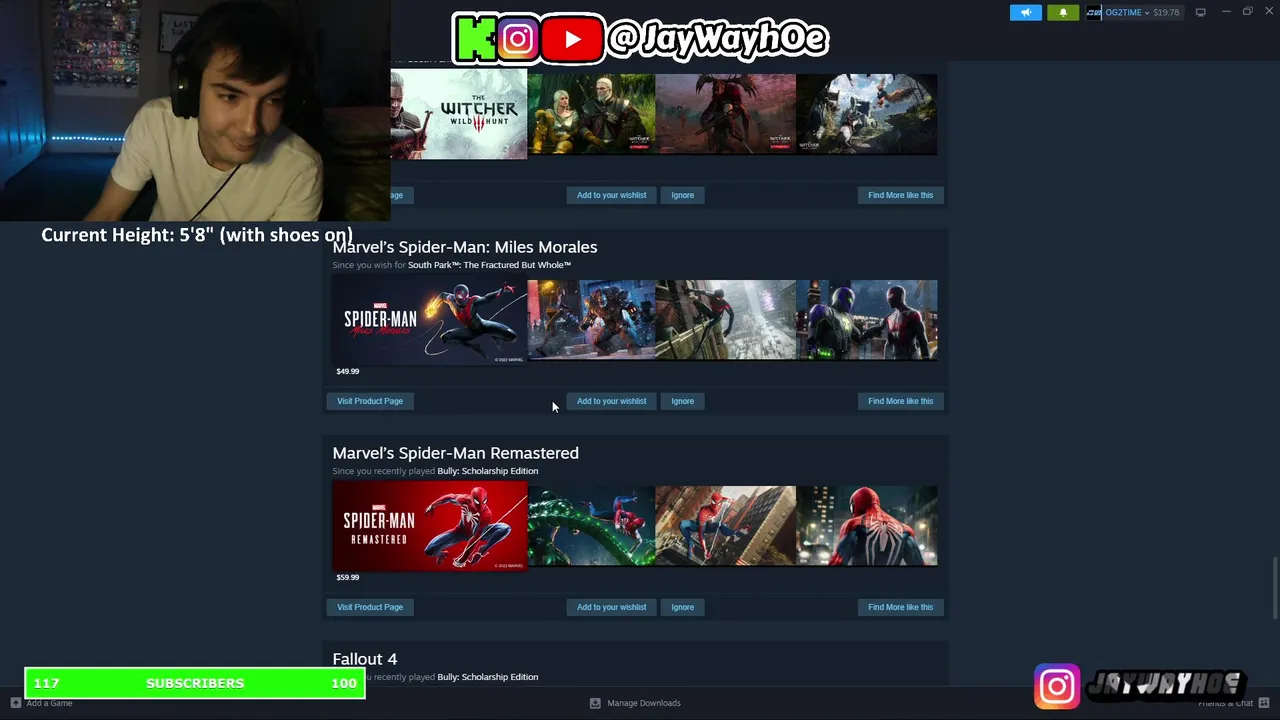Click the OG2TIME profile avatar
The width and height of the screenshot is (1280, 720).
tap(1093, 12)
